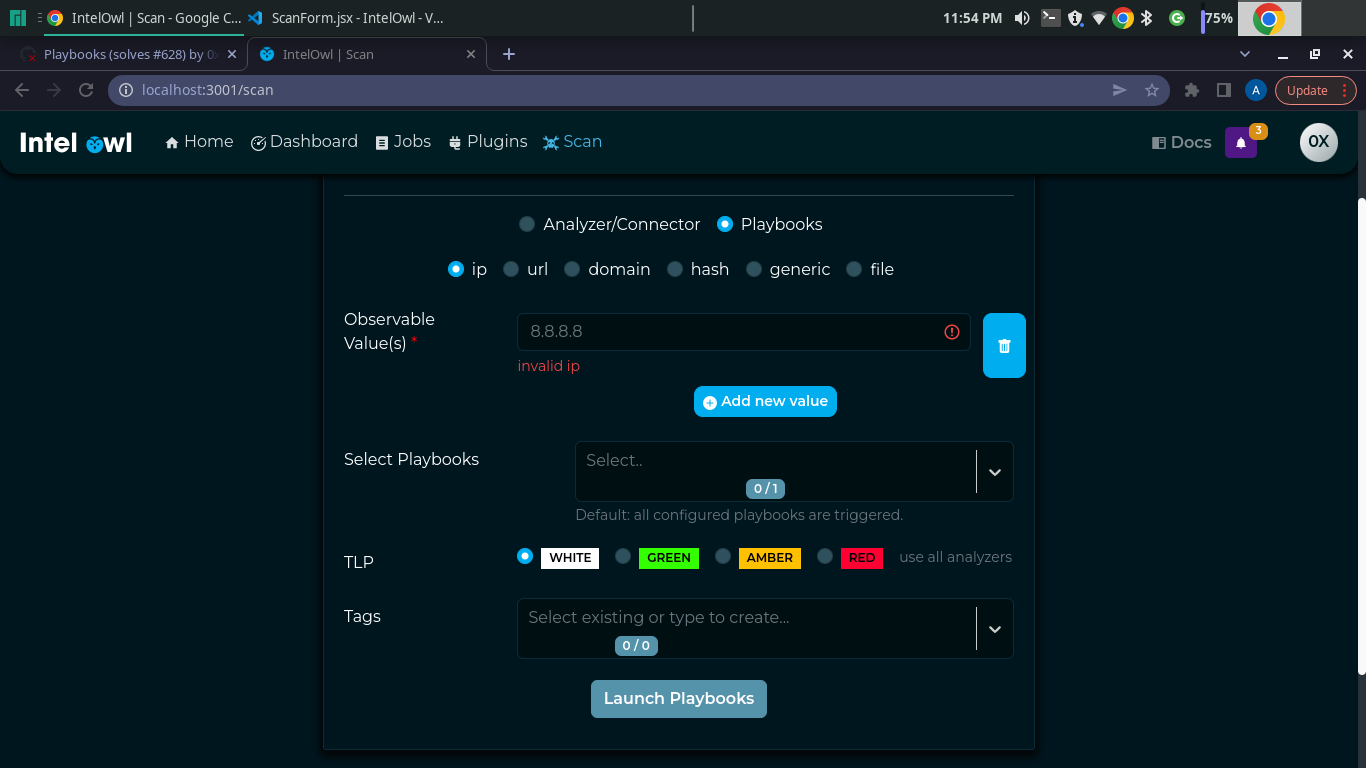Select the RED TLP option

[825, 556]
